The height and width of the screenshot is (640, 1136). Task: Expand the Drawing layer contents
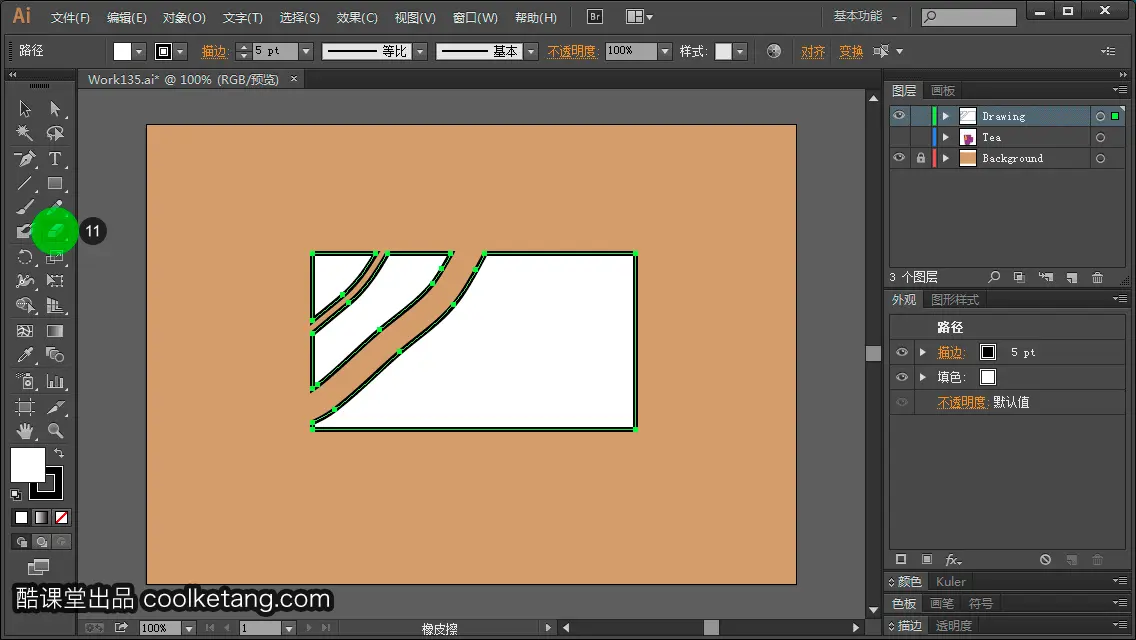click(x=945, y=116)
